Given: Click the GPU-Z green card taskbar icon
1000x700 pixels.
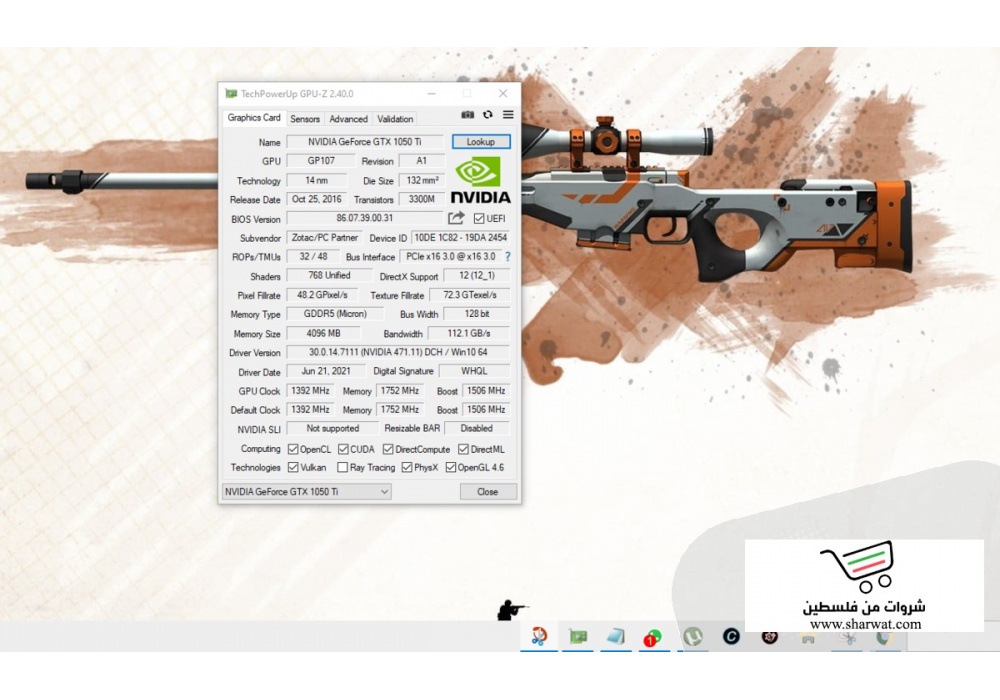Looking at the screenshot, I should [578, 636].
